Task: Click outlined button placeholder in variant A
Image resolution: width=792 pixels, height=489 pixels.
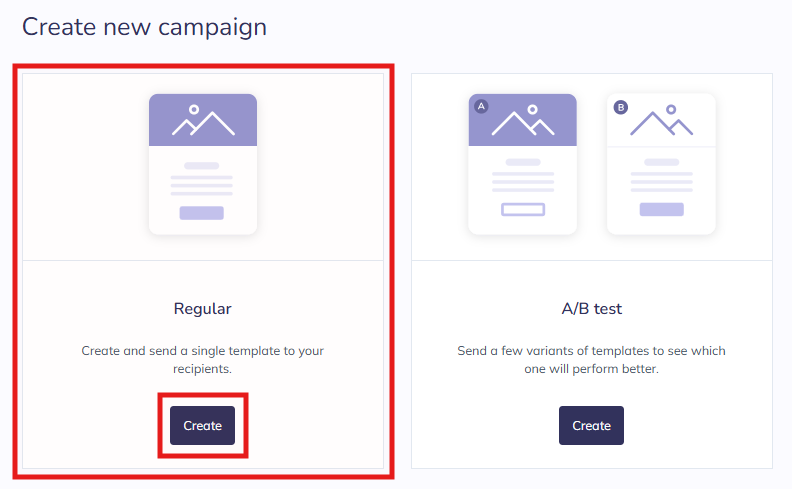Action: [523, 210]
